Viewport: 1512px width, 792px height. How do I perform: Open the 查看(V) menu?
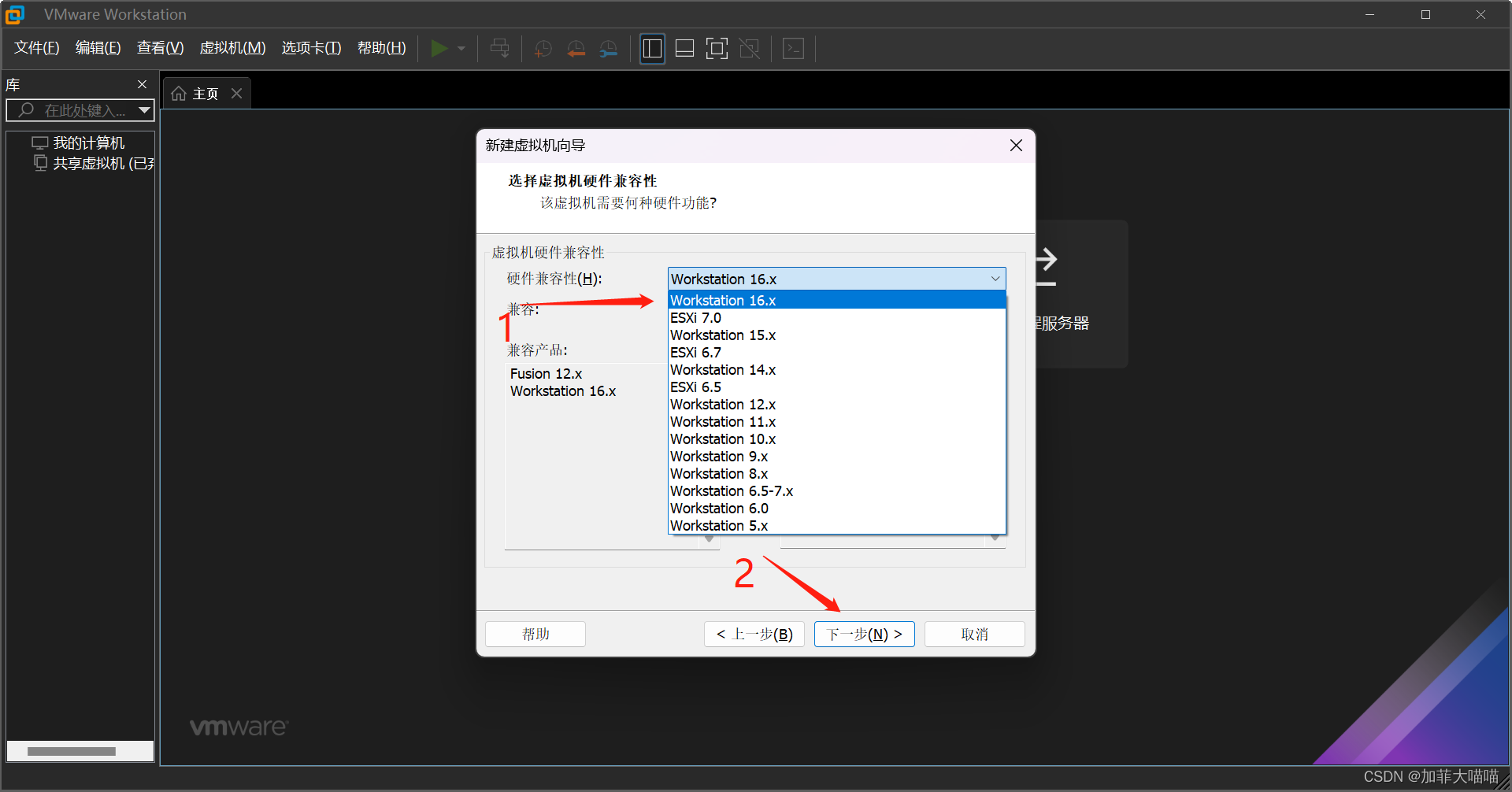[x=161, y=48]
